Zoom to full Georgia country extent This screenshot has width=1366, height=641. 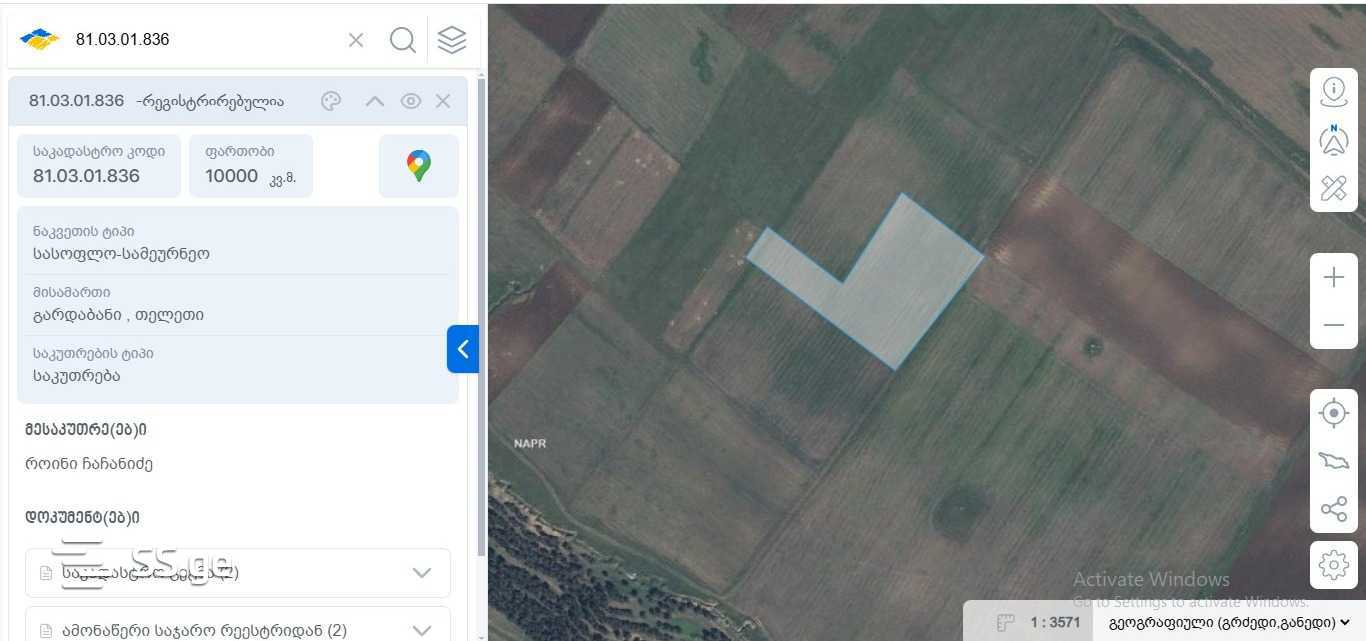coord(1334,461)
